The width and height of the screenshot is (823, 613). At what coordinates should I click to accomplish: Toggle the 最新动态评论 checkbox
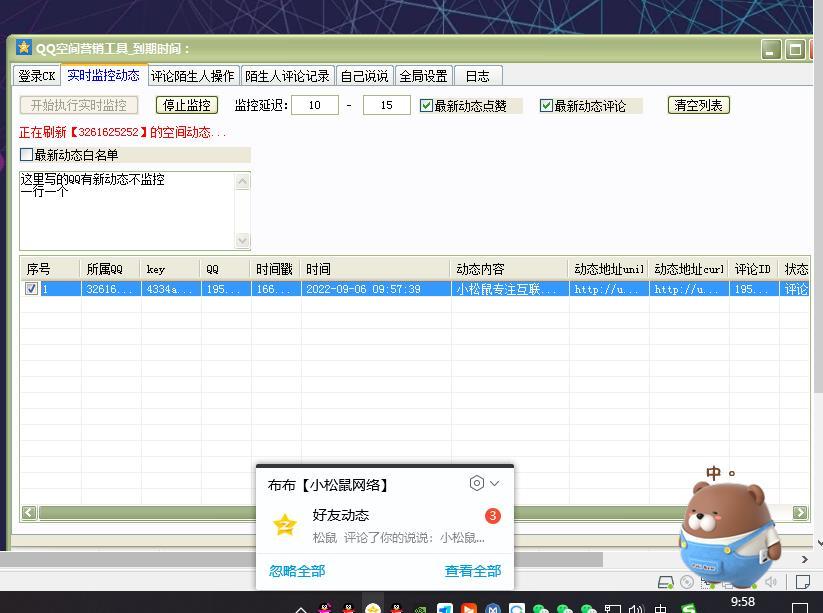point(546,105)
